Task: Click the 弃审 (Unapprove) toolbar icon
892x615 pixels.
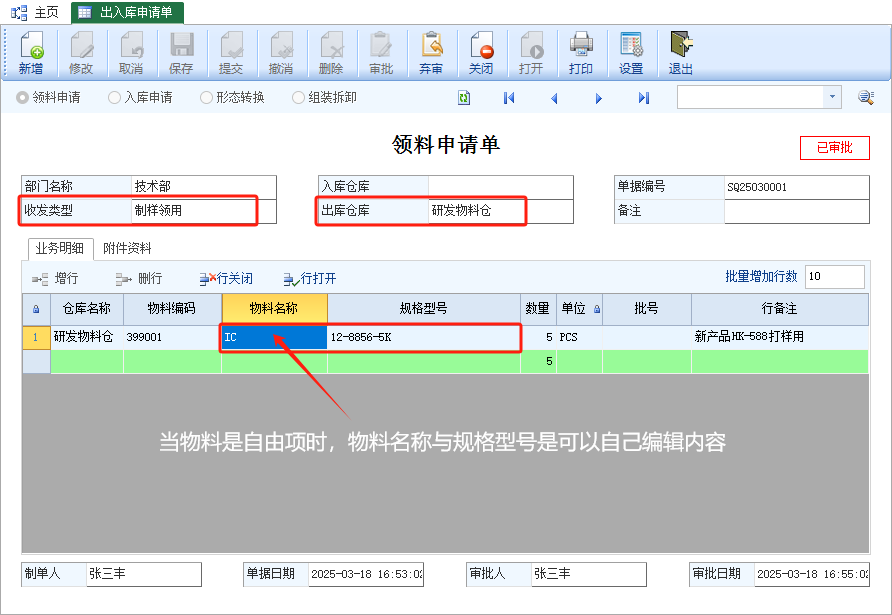Action: point(431,53)
